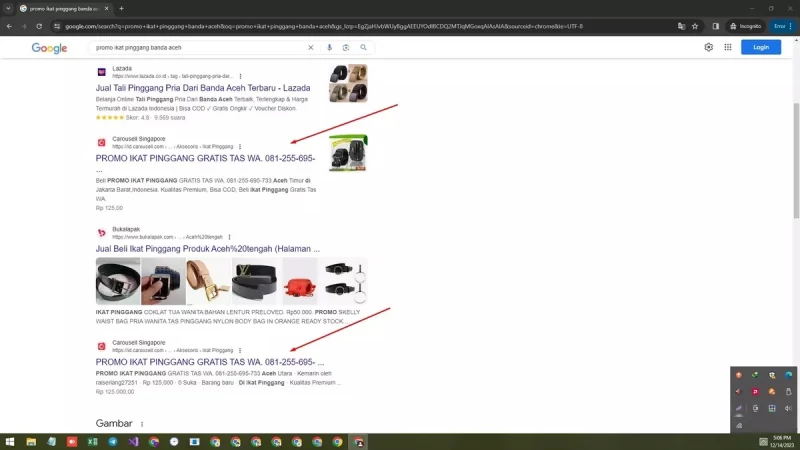The height and width of the screenshot is (450, 800).
Task: Go back to the previous page
Action: [9, 26]
